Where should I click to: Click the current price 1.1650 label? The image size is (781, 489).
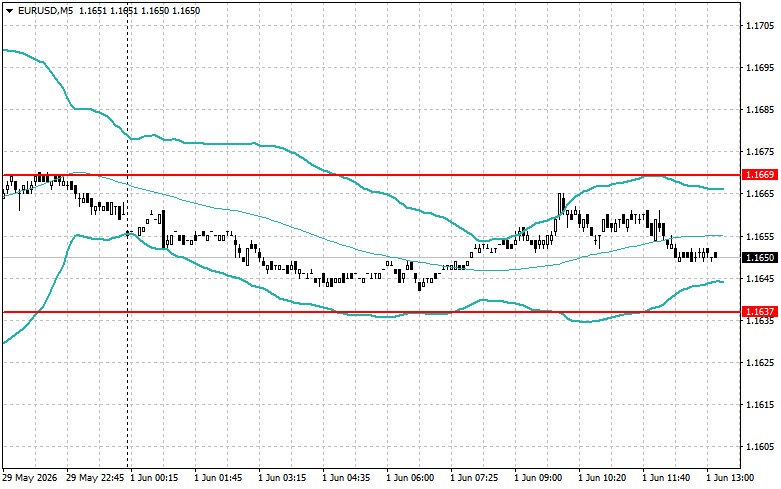point(760,257)
